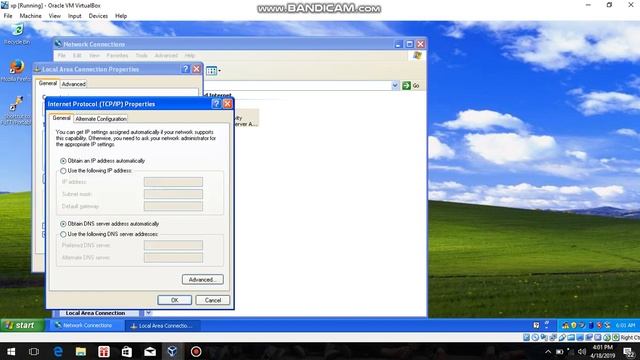
Task: Switch to Network Connections taskbar button
Action: pos(87,325)
